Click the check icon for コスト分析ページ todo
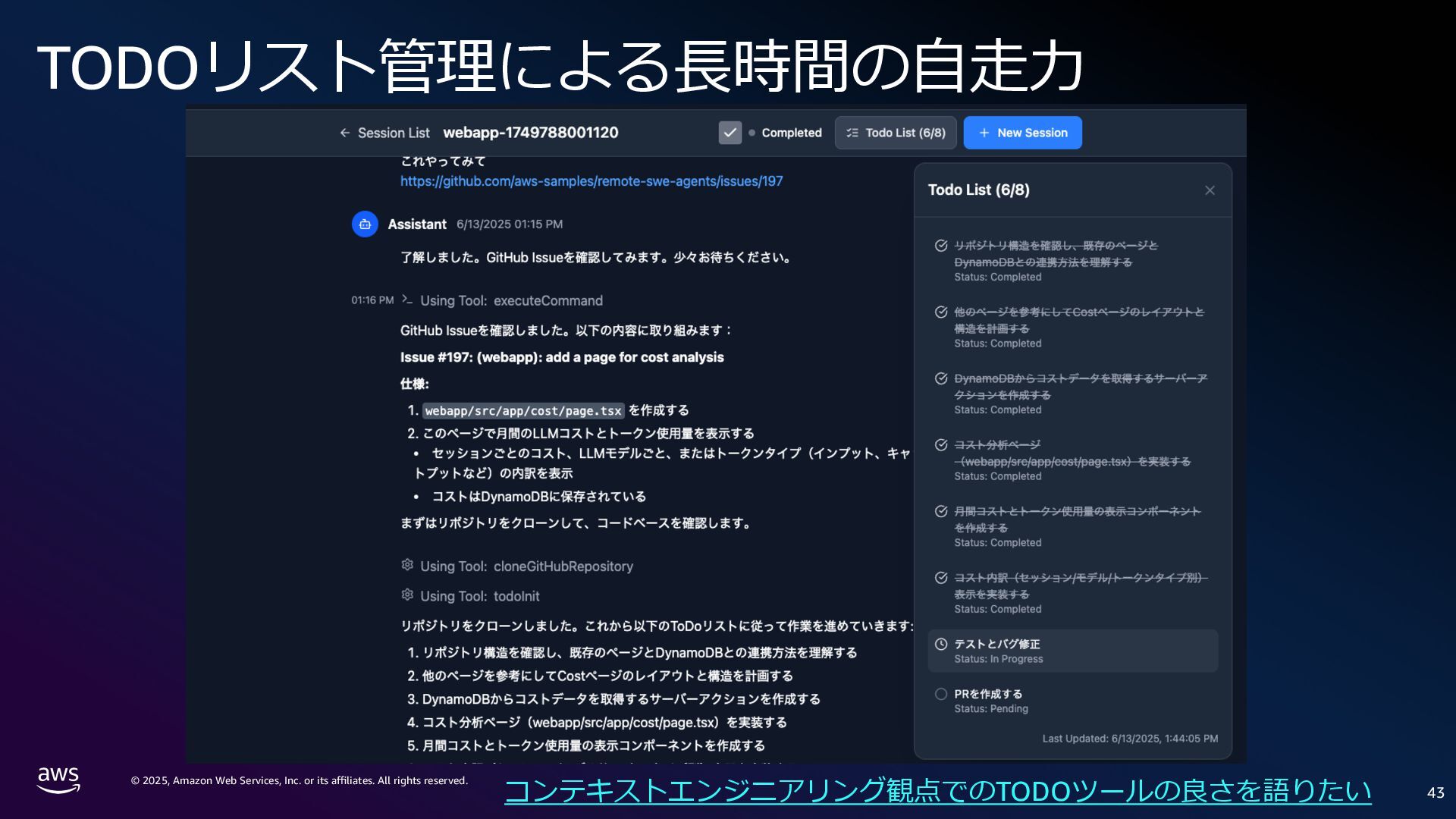1456x819 pixels. point(941,445)
